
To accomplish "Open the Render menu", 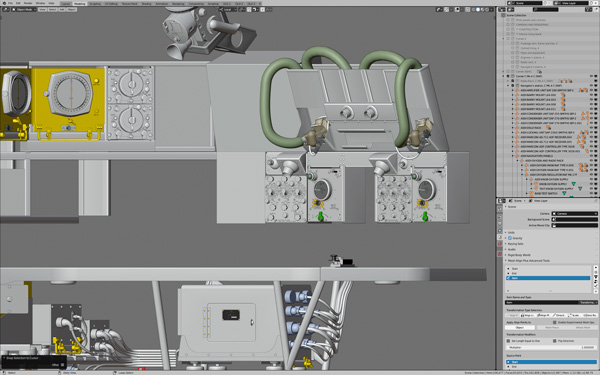I will click(x=28, y=3).
